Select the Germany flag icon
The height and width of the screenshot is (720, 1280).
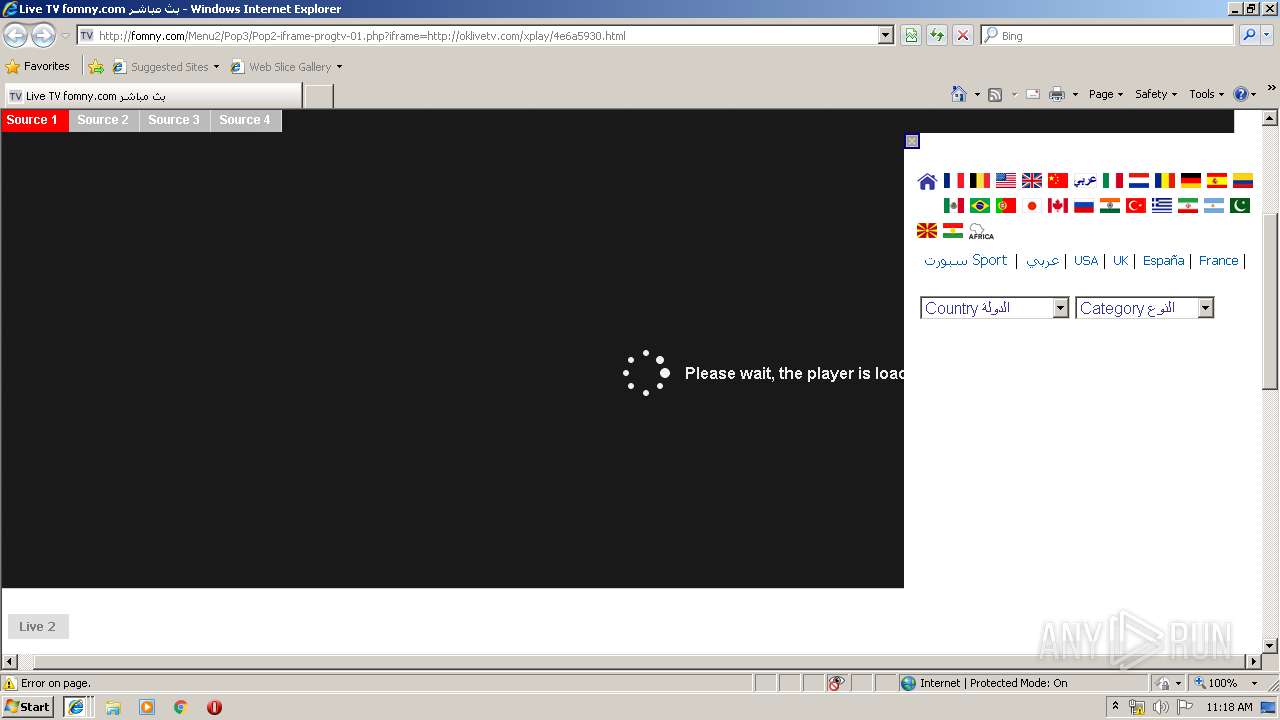coord(1191,181)
